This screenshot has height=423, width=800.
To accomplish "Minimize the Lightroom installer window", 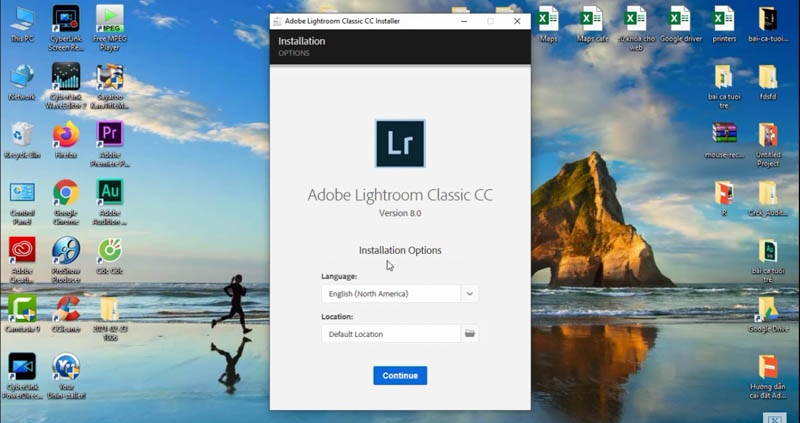I will click(x=463, y=21).
